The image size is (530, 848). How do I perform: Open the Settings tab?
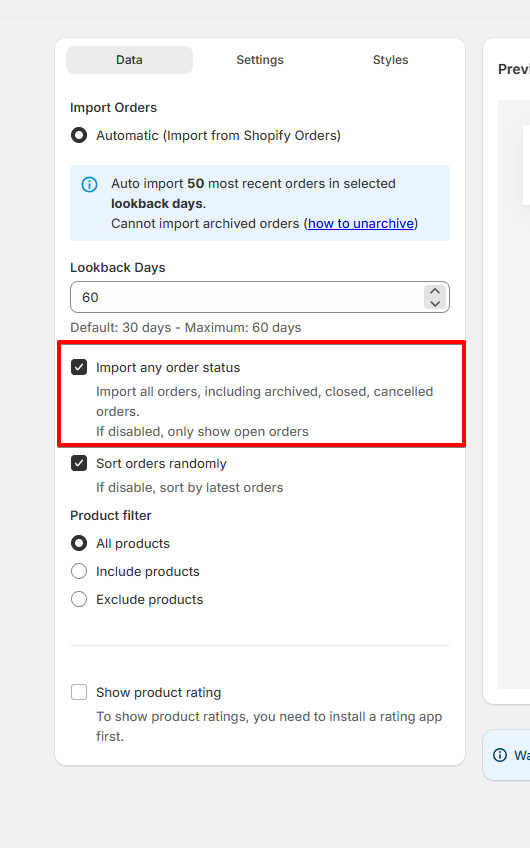tap(260, 60)
